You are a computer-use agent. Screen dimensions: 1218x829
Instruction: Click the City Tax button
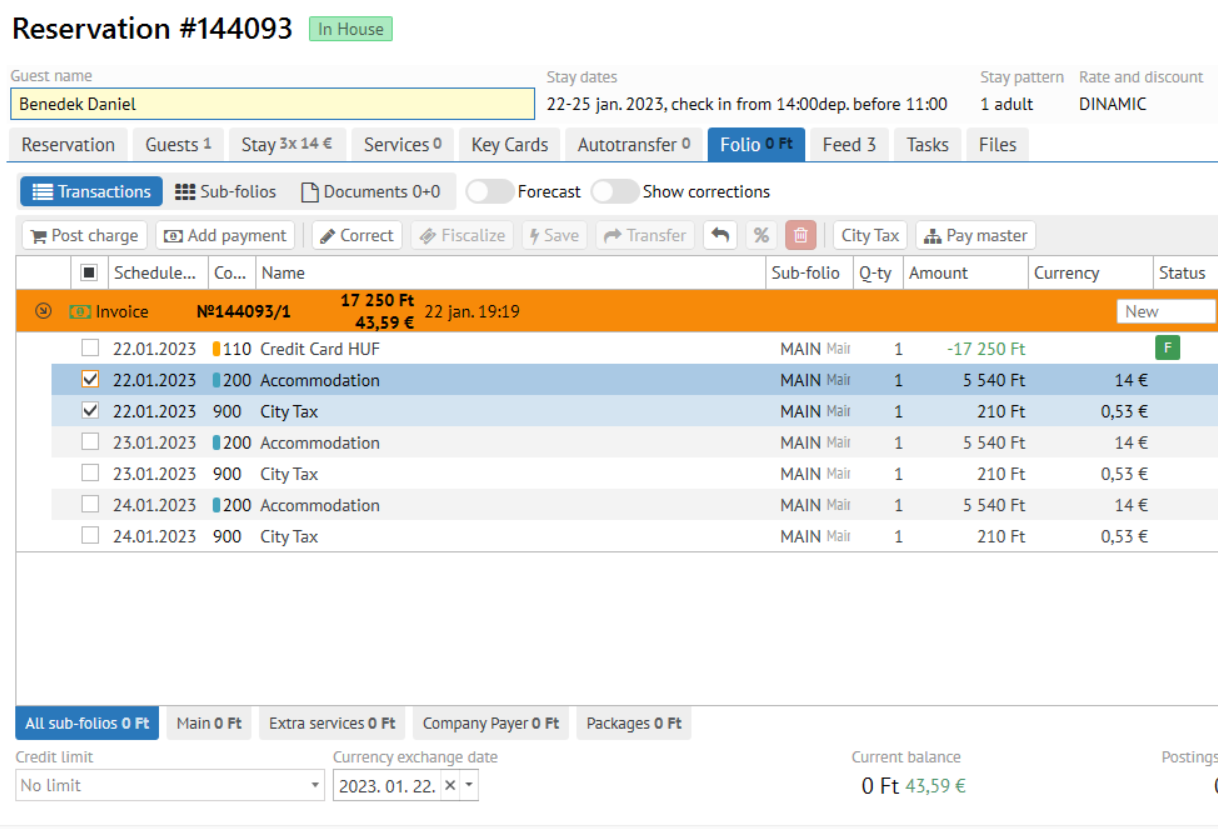pos(870,236)
